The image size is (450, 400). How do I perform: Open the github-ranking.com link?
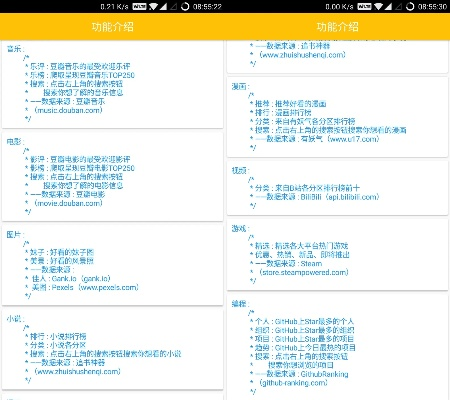(x=293, y=383)
